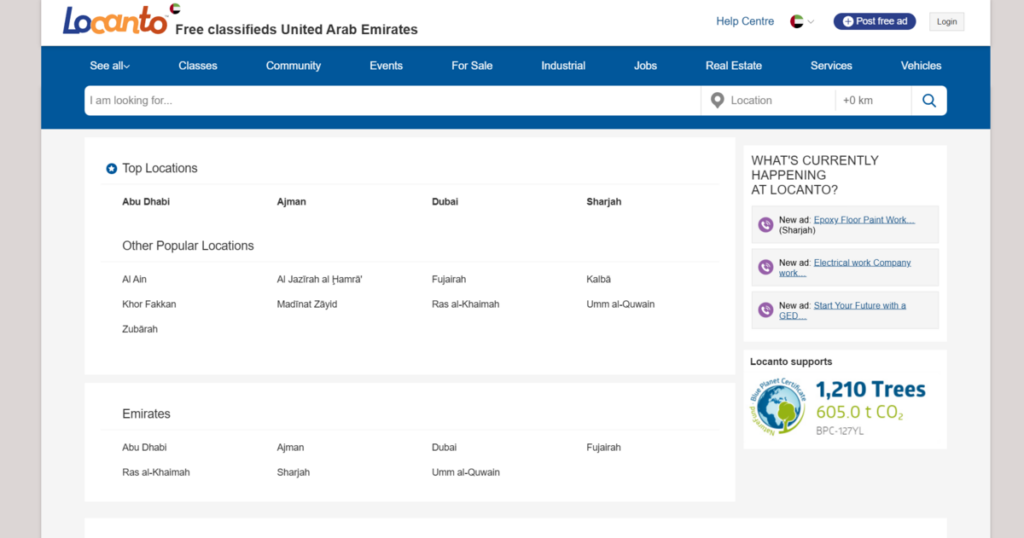Screen dimensions: 1024x538
Task: Open Ras al-Khaimah under Other Popular Locations
Action: (x=465, y=304)
